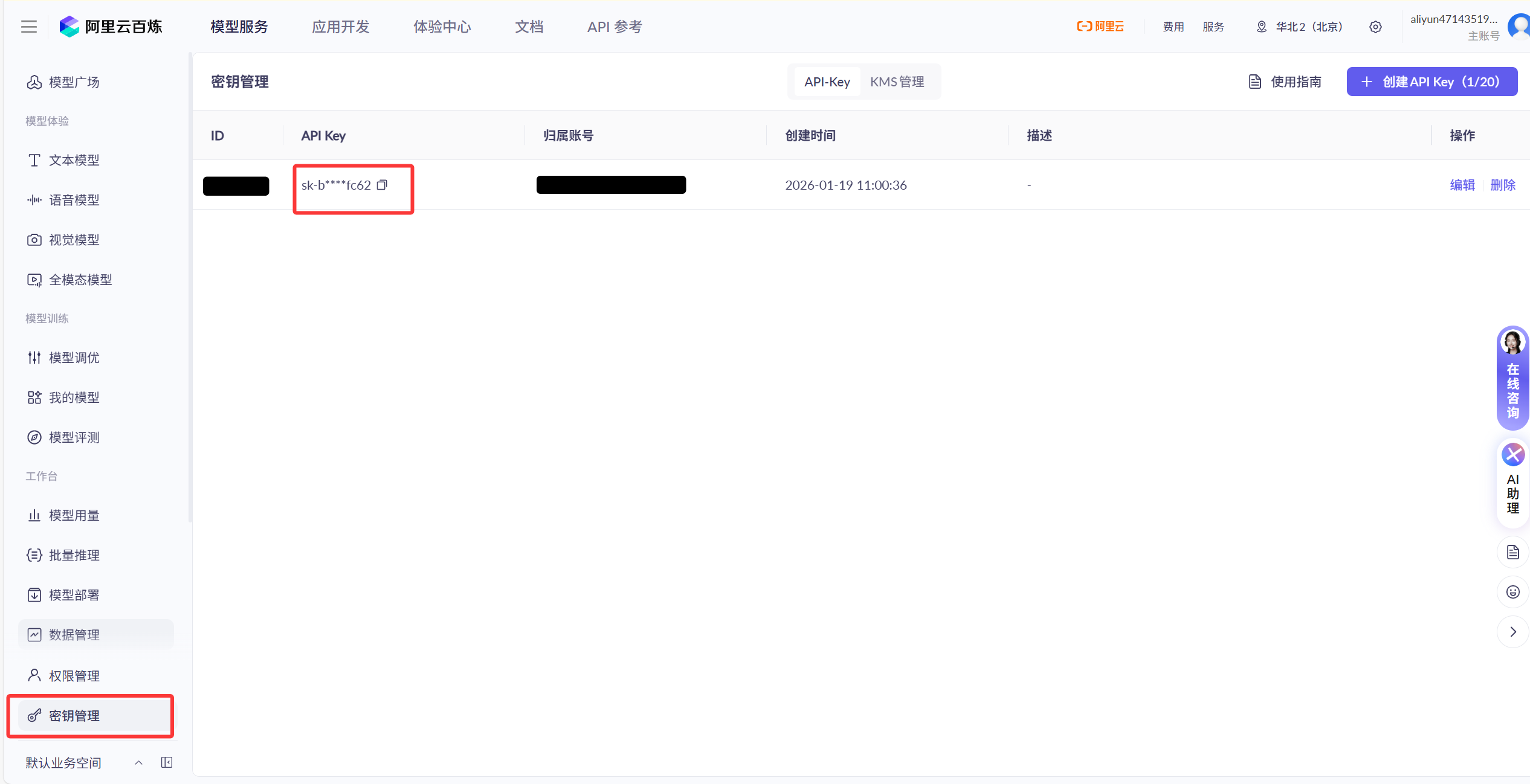Viewport: 1530px width, 784px height.
Task: Switch to the KMS 管理 tab
Action: click(x=897, y=82)
